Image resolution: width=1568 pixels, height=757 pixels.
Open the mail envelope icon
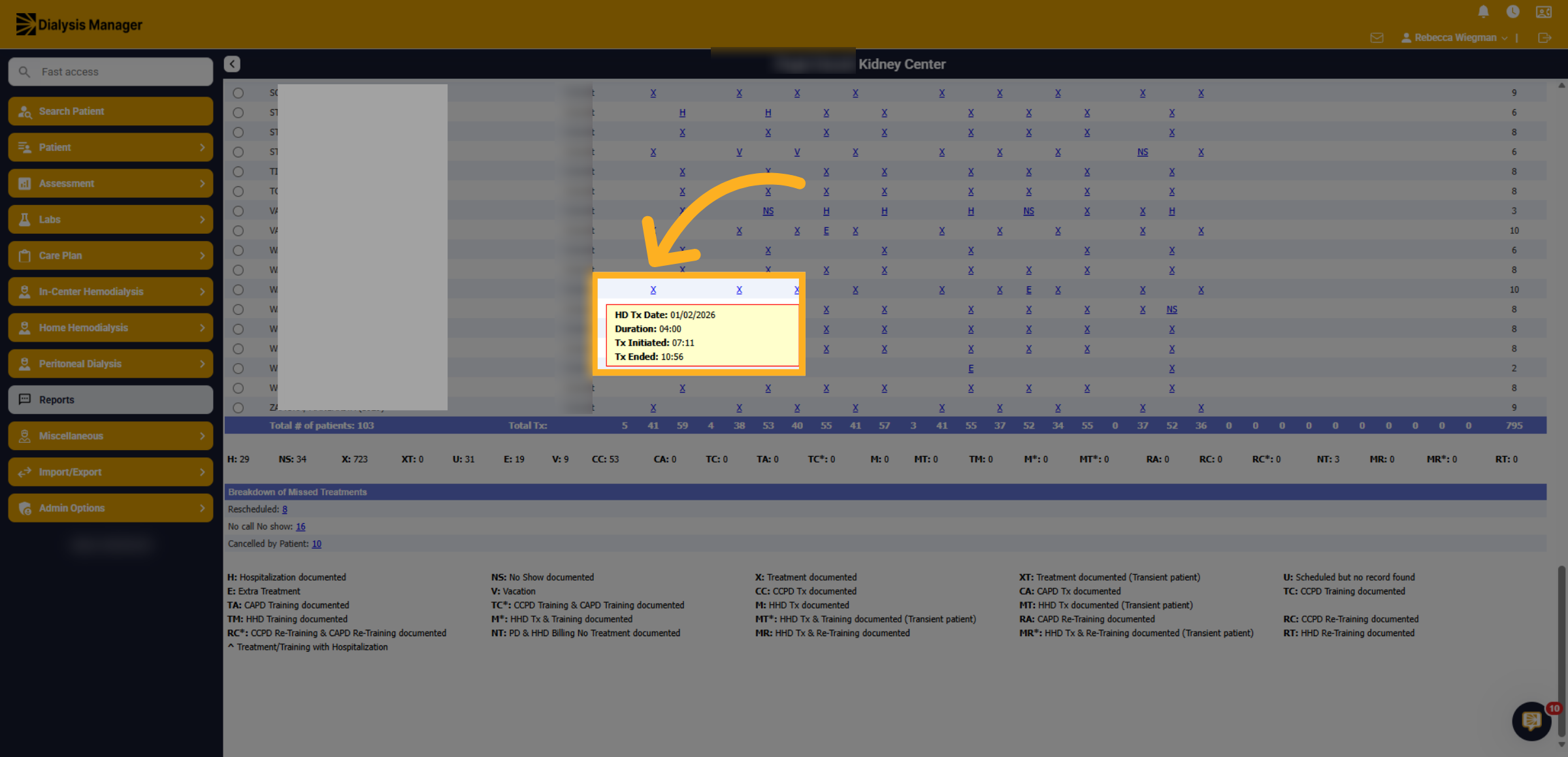pos(1377,38)
